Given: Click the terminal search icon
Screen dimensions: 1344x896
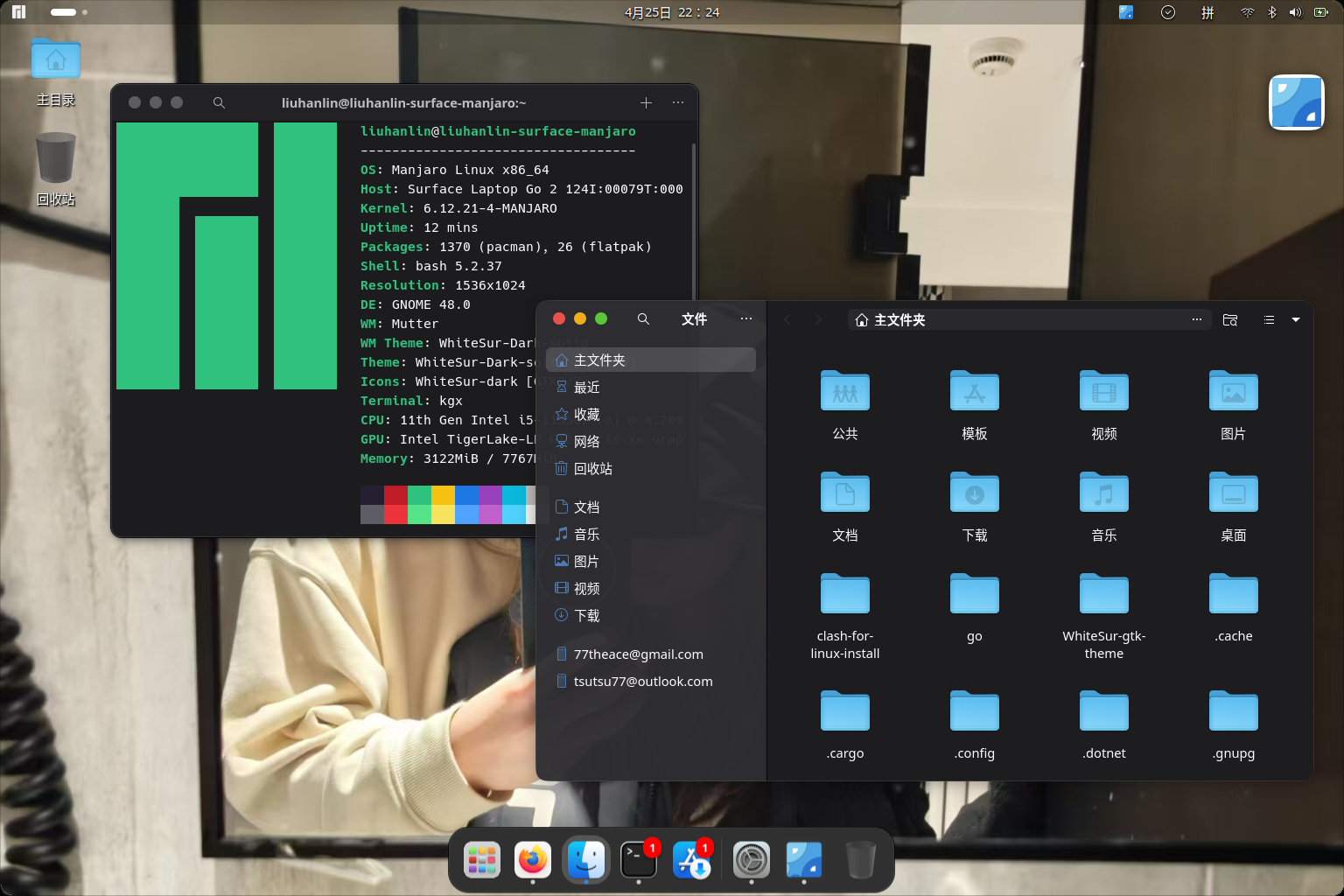Looking at the screenshot, I should click(x=219, y=103).
